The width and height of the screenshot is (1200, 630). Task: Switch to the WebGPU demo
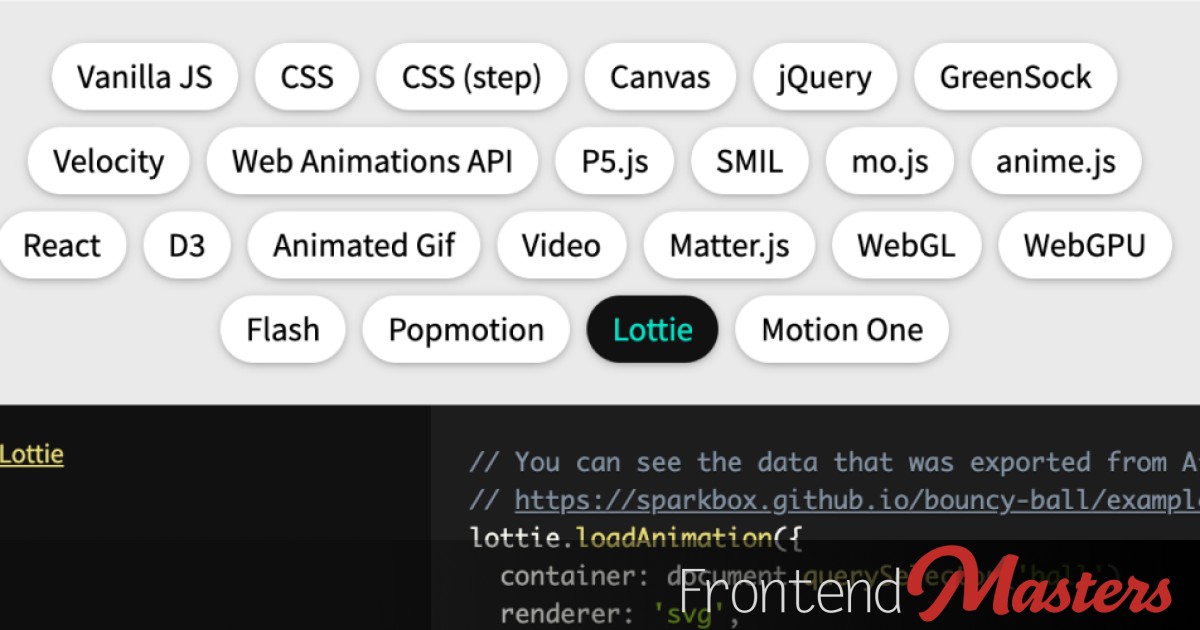pyautogui.click(x=1085, y=245)
